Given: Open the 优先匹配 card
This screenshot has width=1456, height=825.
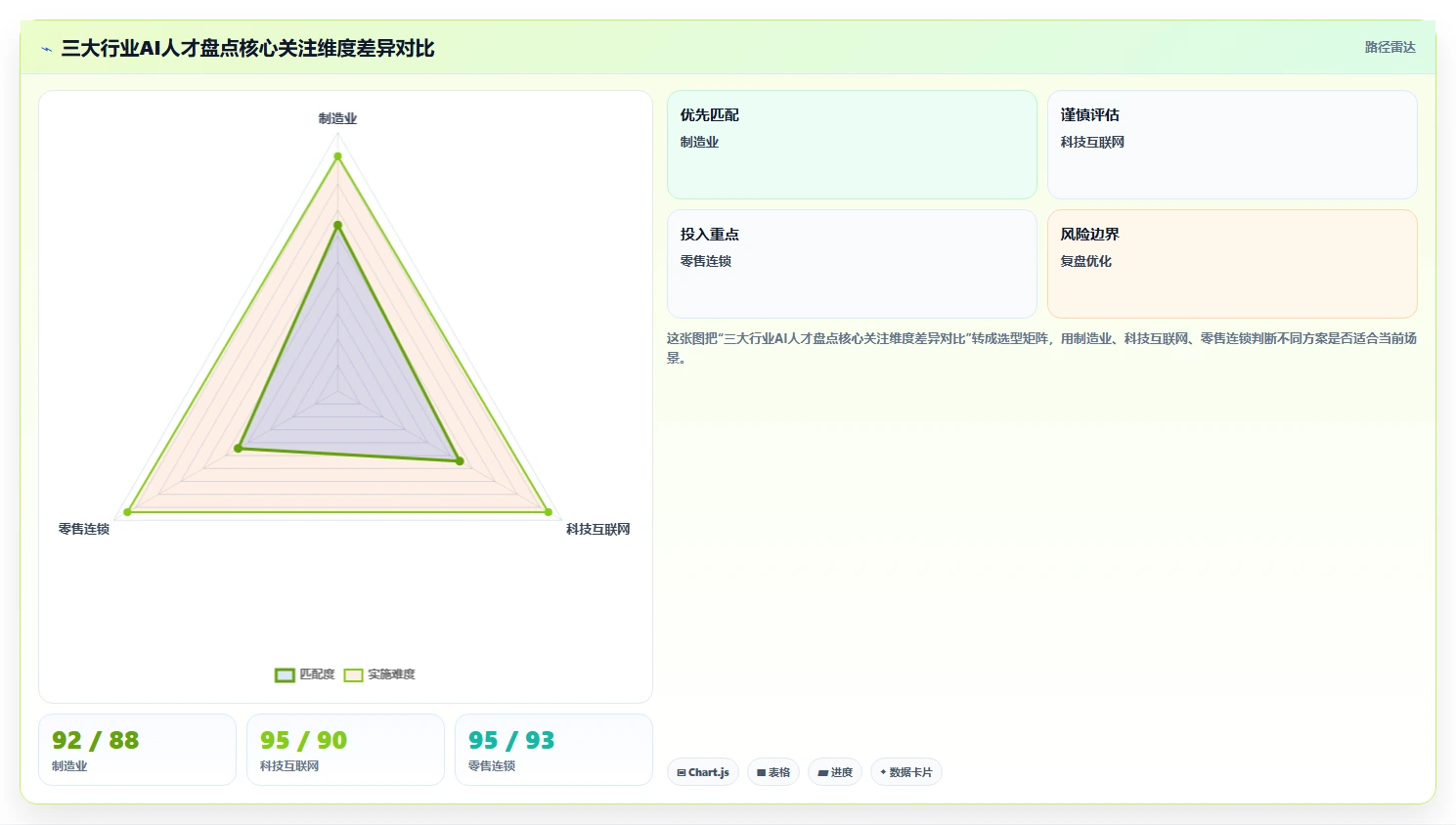Looking at the screenshot, I should coord(852,145).
